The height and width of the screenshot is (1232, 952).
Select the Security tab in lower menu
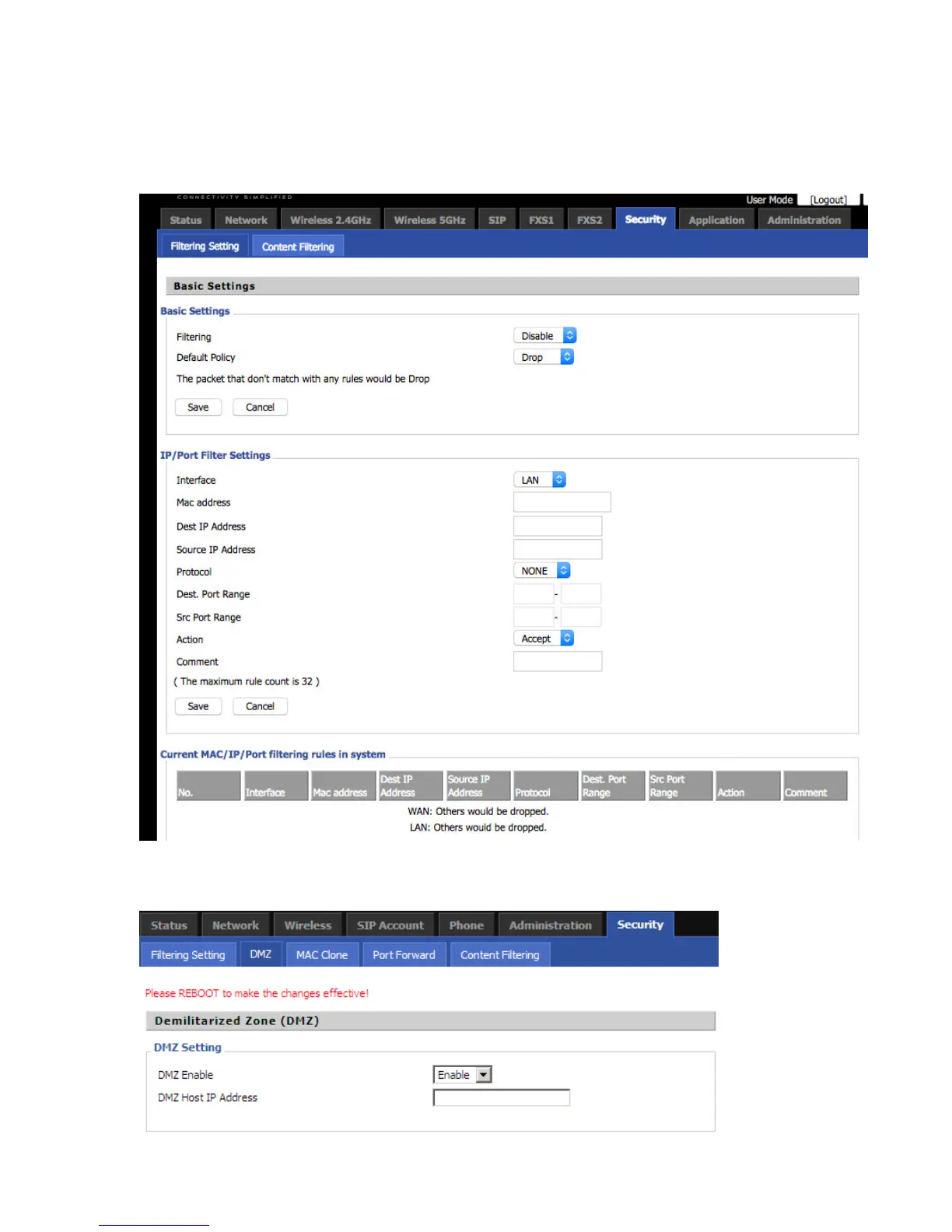click(x=640, y=924)
